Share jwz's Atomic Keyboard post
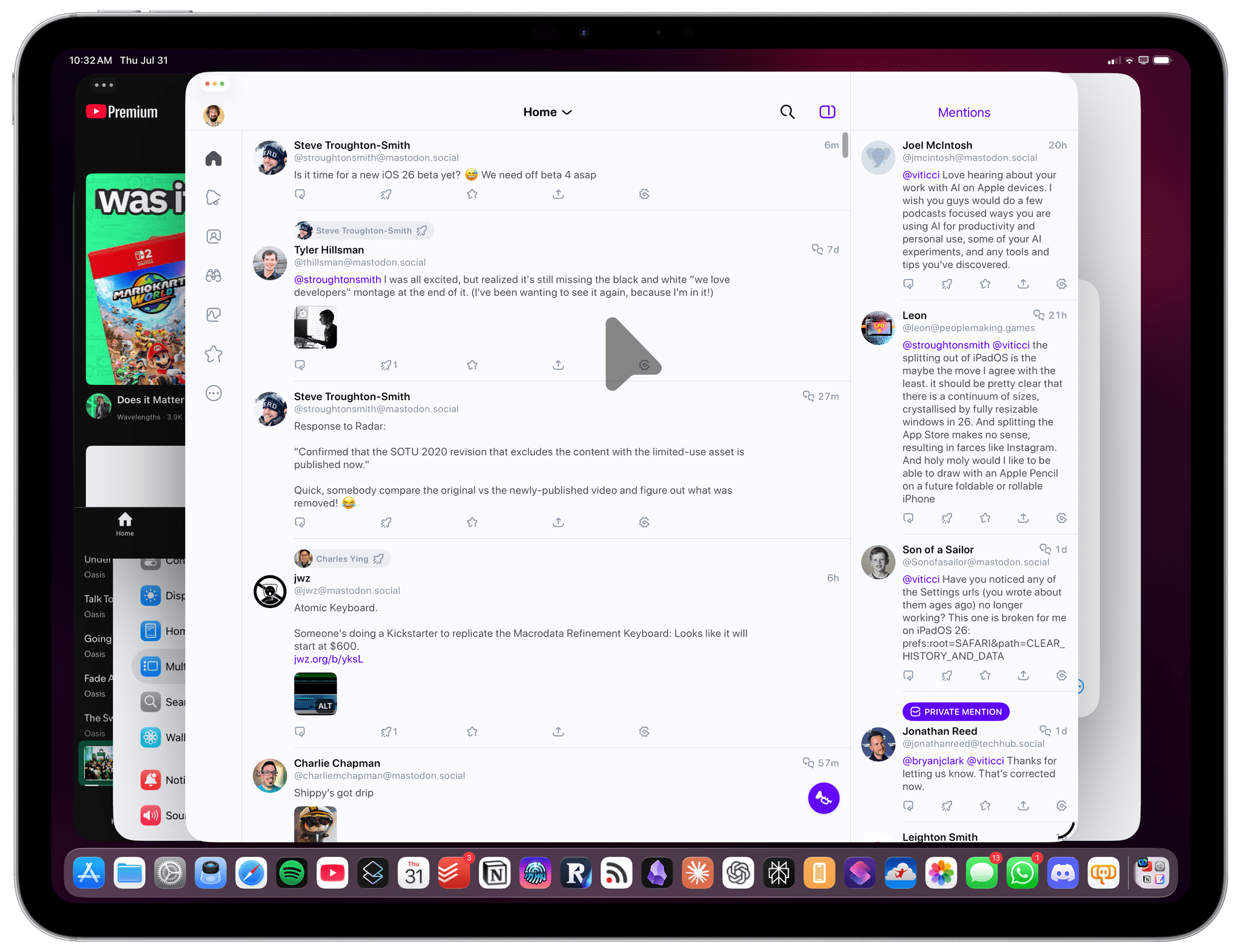The image size is (1242, 952). pyautogui.click(x=558, y=732)
